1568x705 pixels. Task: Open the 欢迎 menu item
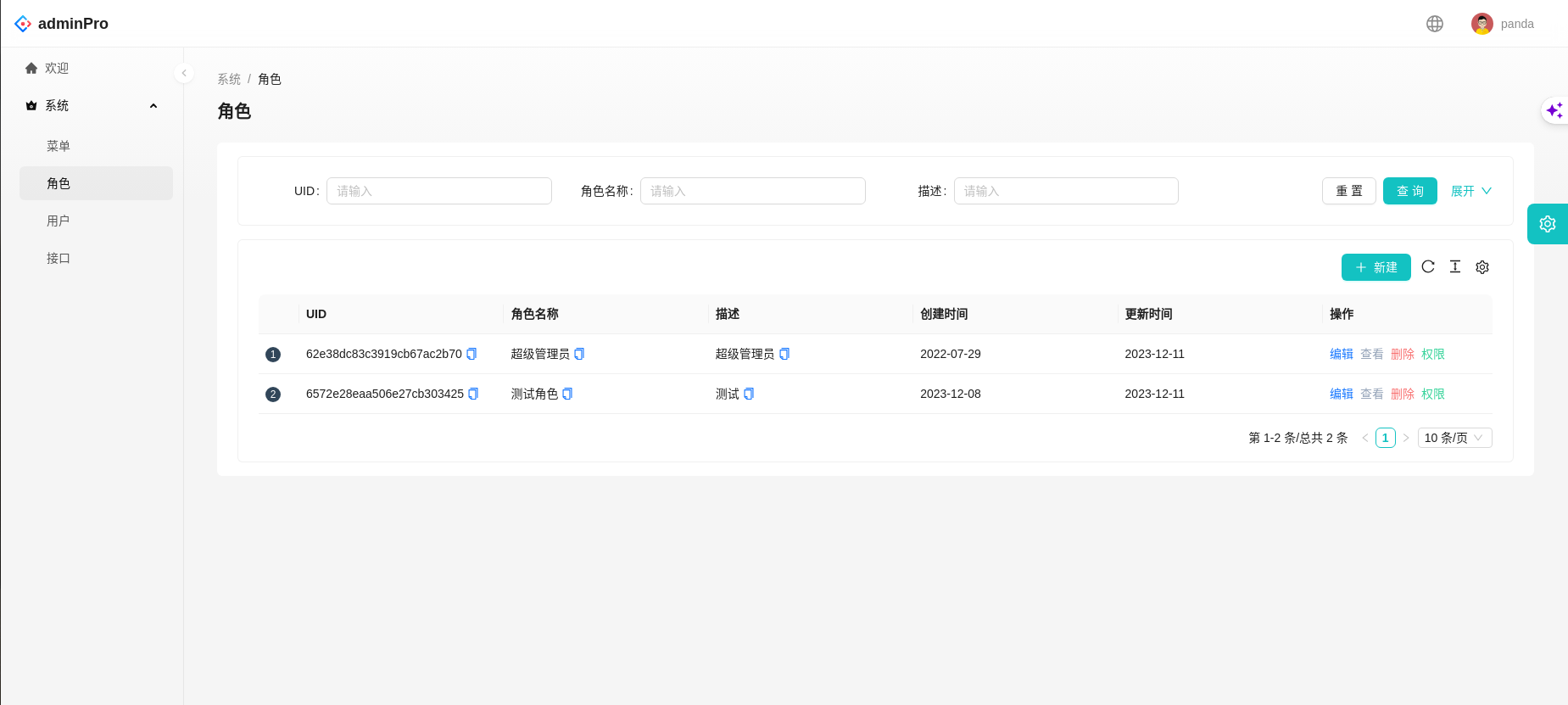point(95,68)
